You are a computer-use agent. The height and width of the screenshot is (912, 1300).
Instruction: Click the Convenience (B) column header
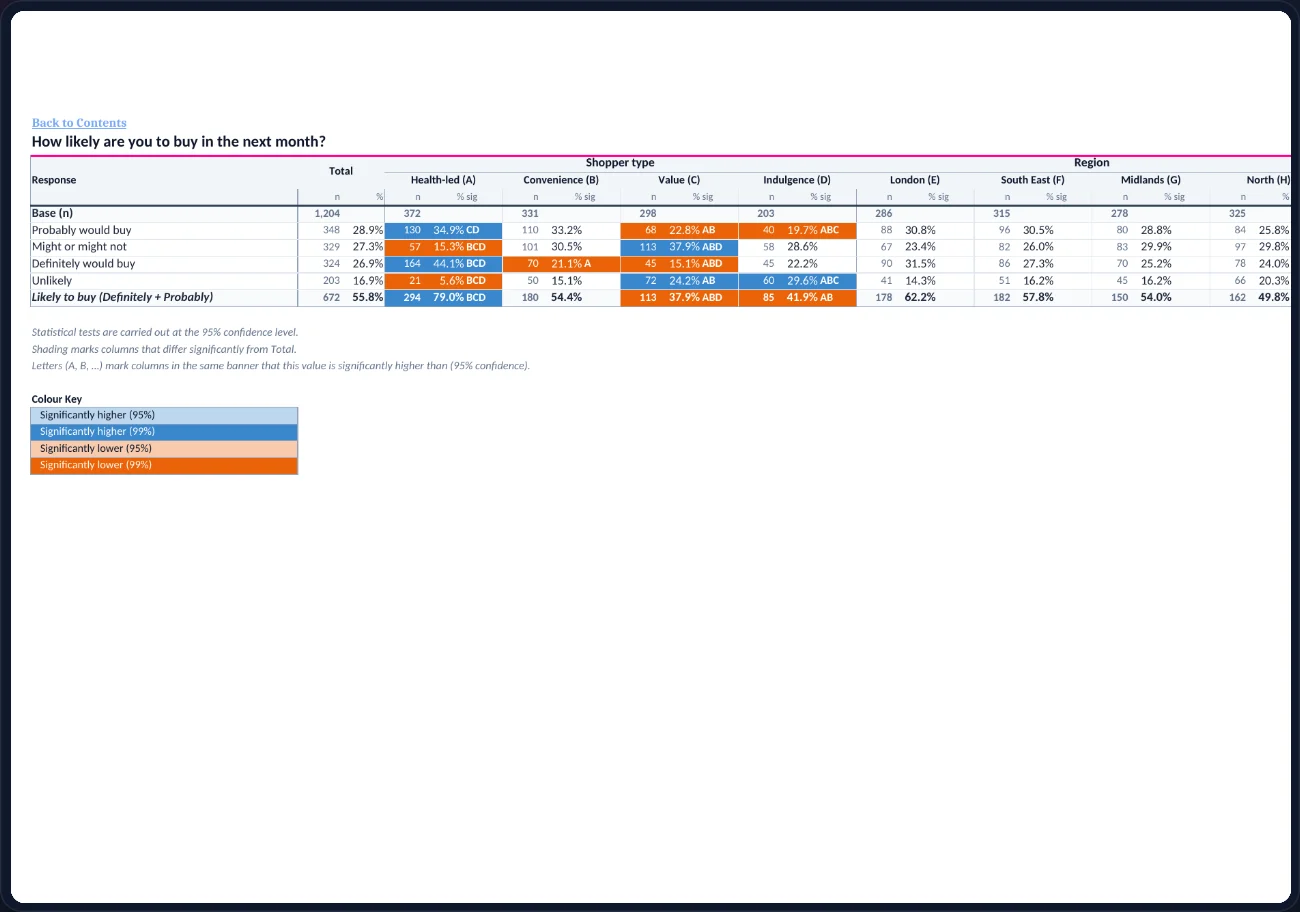point(561,180)
